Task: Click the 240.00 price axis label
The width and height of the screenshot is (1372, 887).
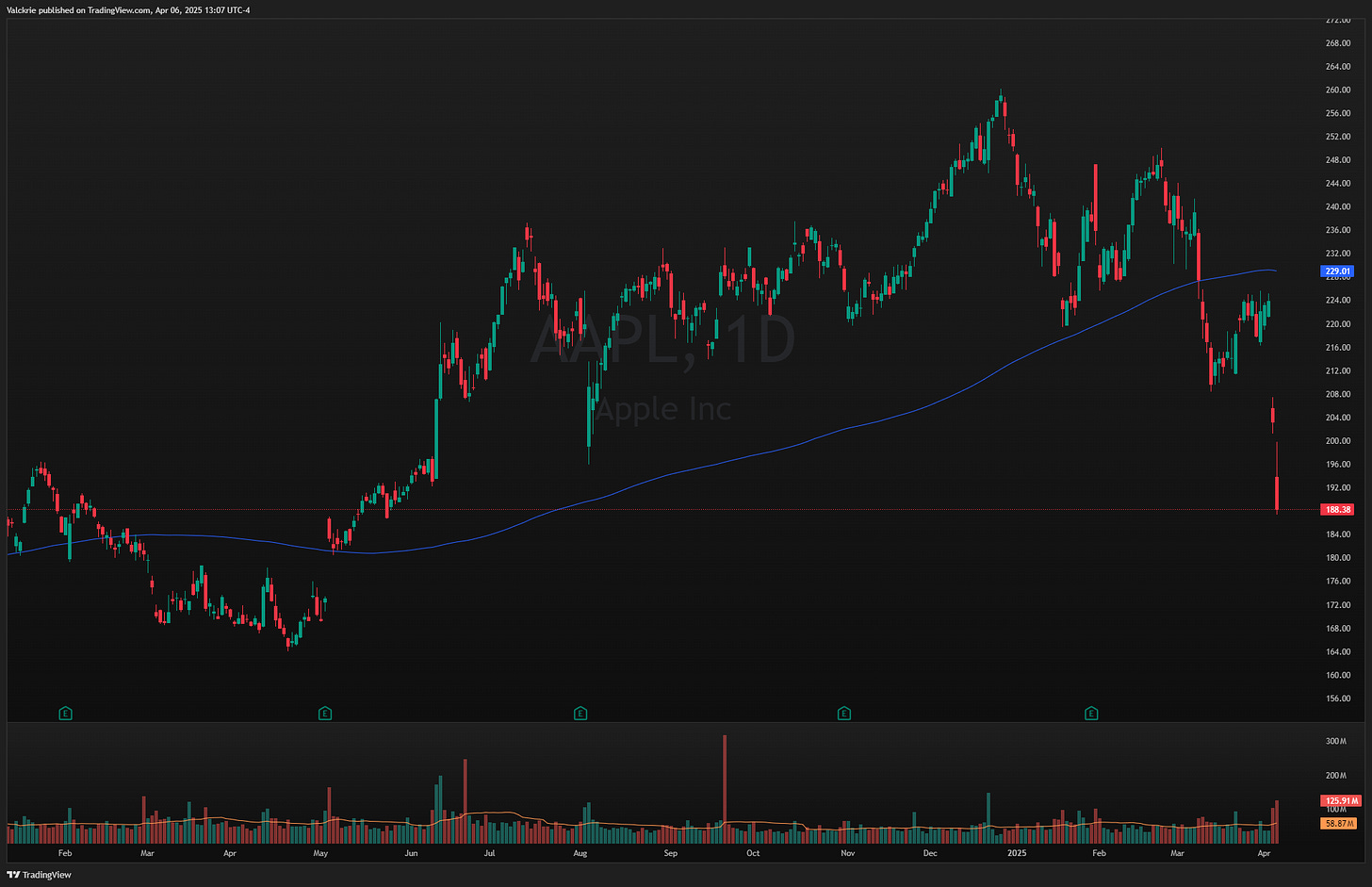Action: 1338,207
